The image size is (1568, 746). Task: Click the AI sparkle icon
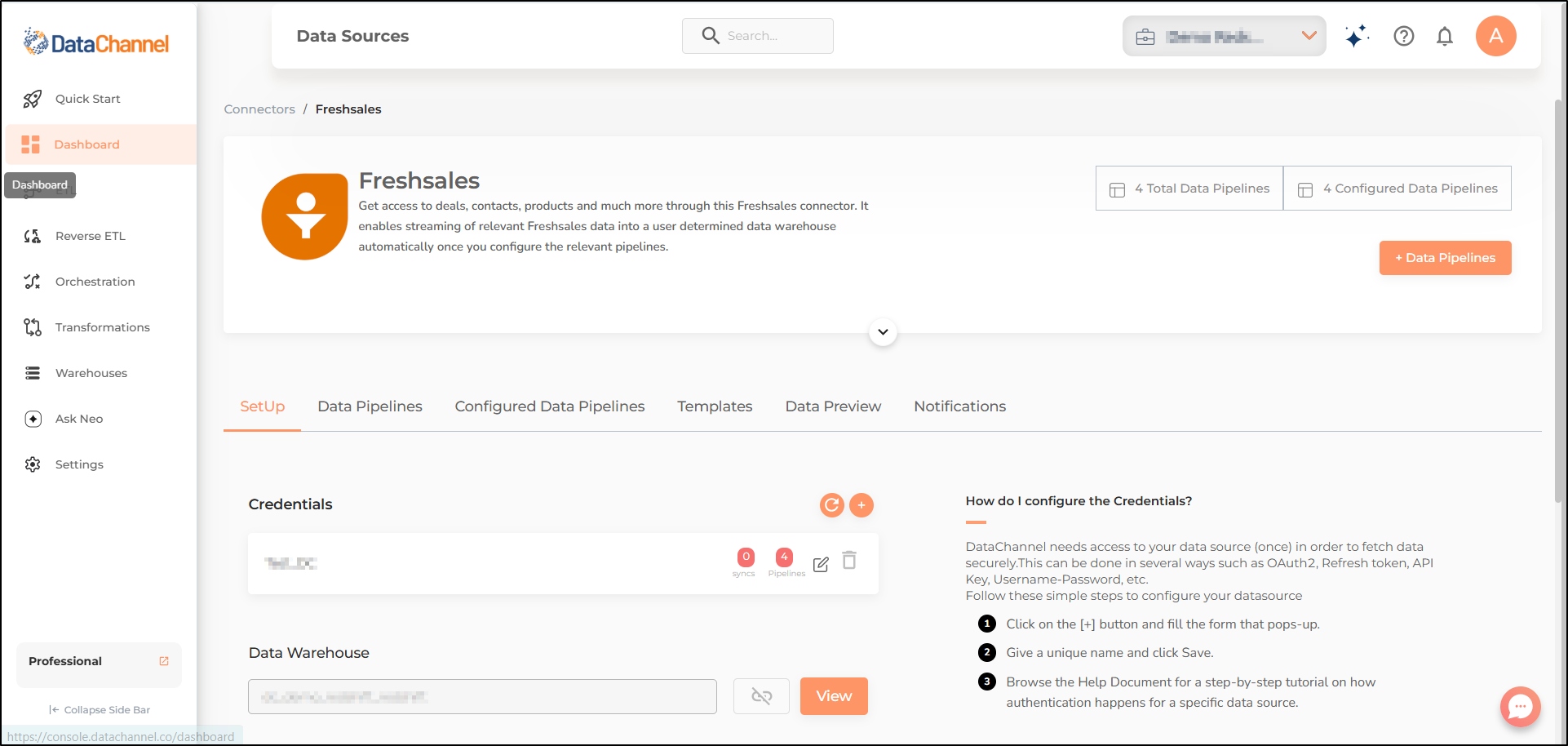1357,36
